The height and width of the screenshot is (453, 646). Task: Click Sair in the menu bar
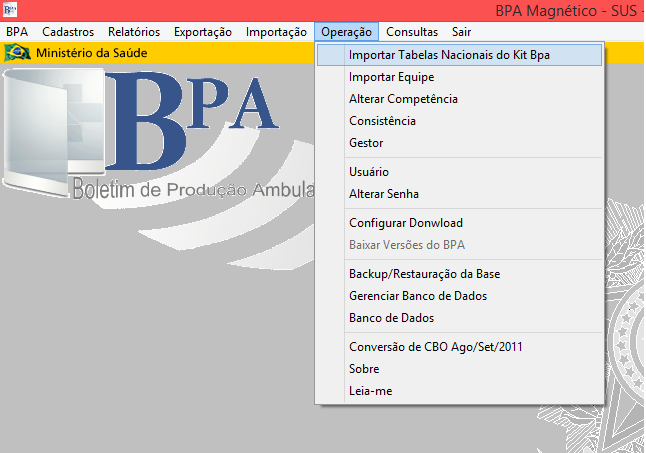point(464,32)
